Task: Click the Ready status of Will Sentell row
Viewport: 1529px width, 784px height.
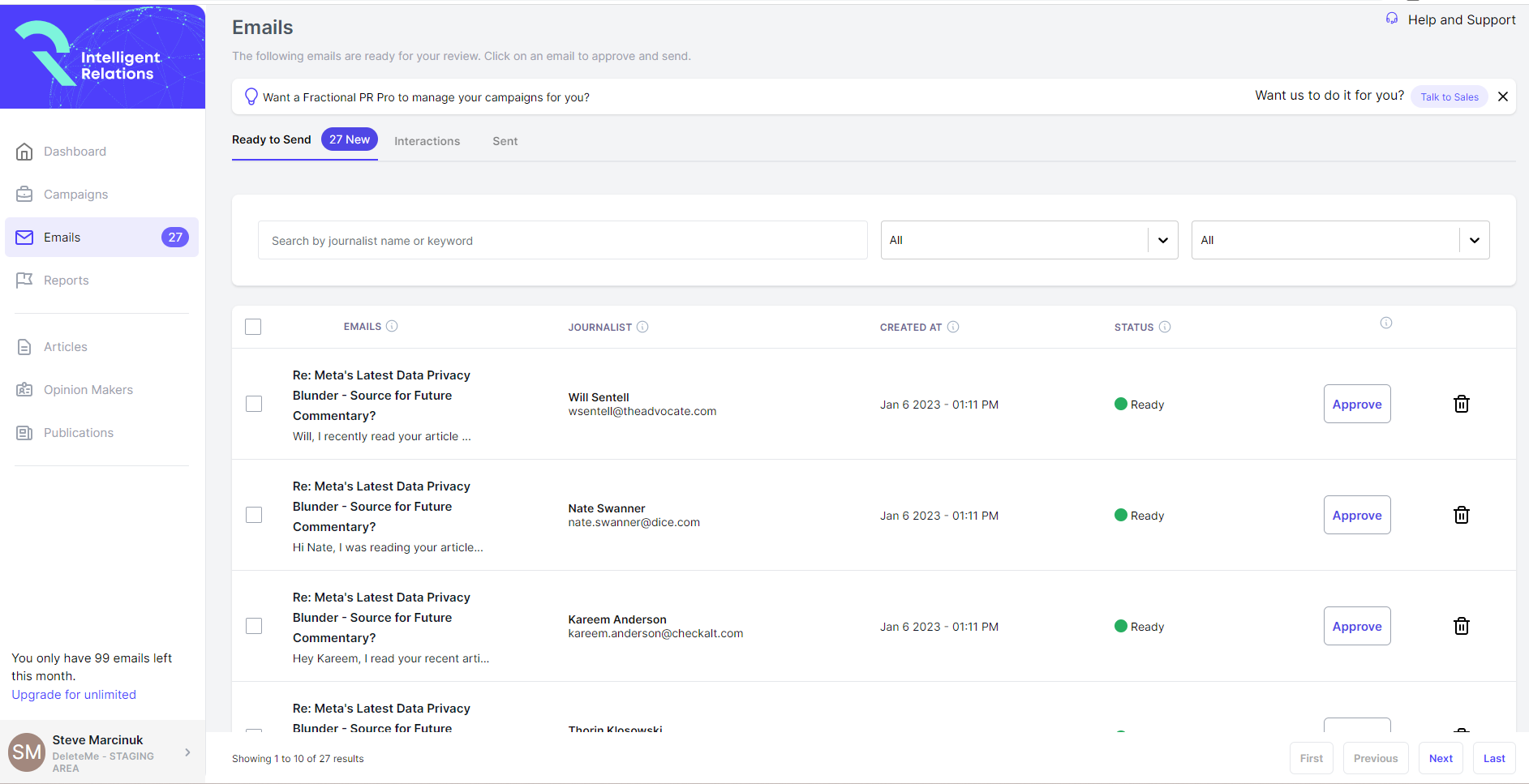Action: click(x=1139, y=404)
